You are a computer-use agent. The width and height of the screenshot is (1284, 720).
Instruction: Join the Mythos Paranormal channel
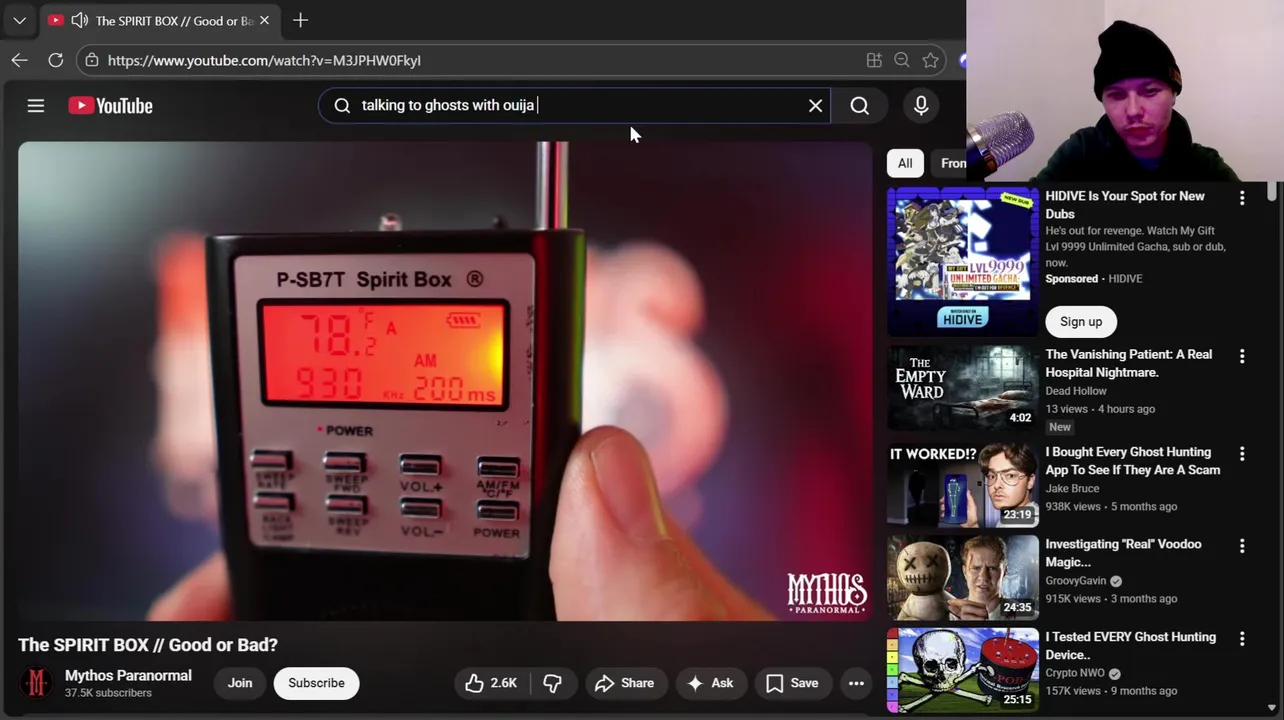click(x=240, y=683)
